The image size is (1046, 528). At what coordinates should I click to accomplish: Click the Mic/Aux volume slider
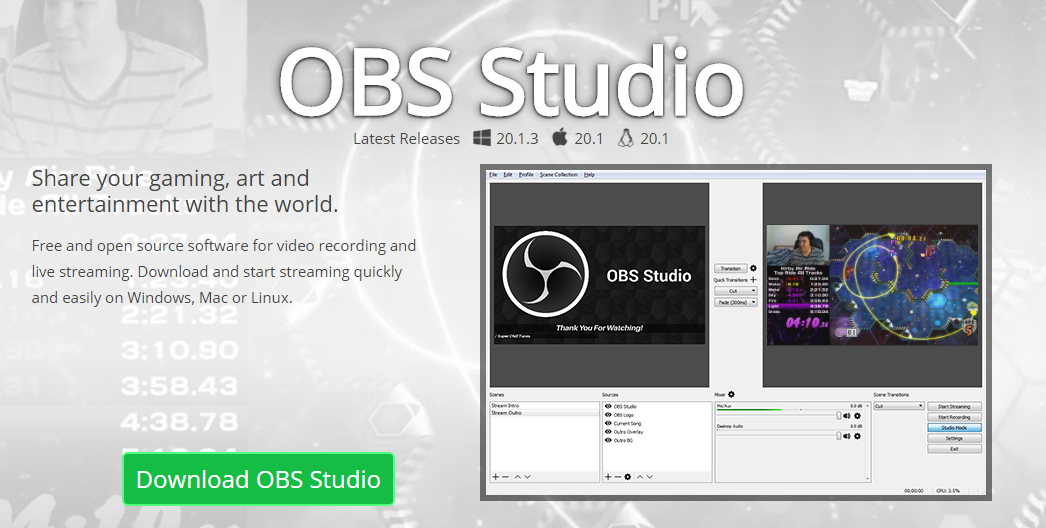778,416
